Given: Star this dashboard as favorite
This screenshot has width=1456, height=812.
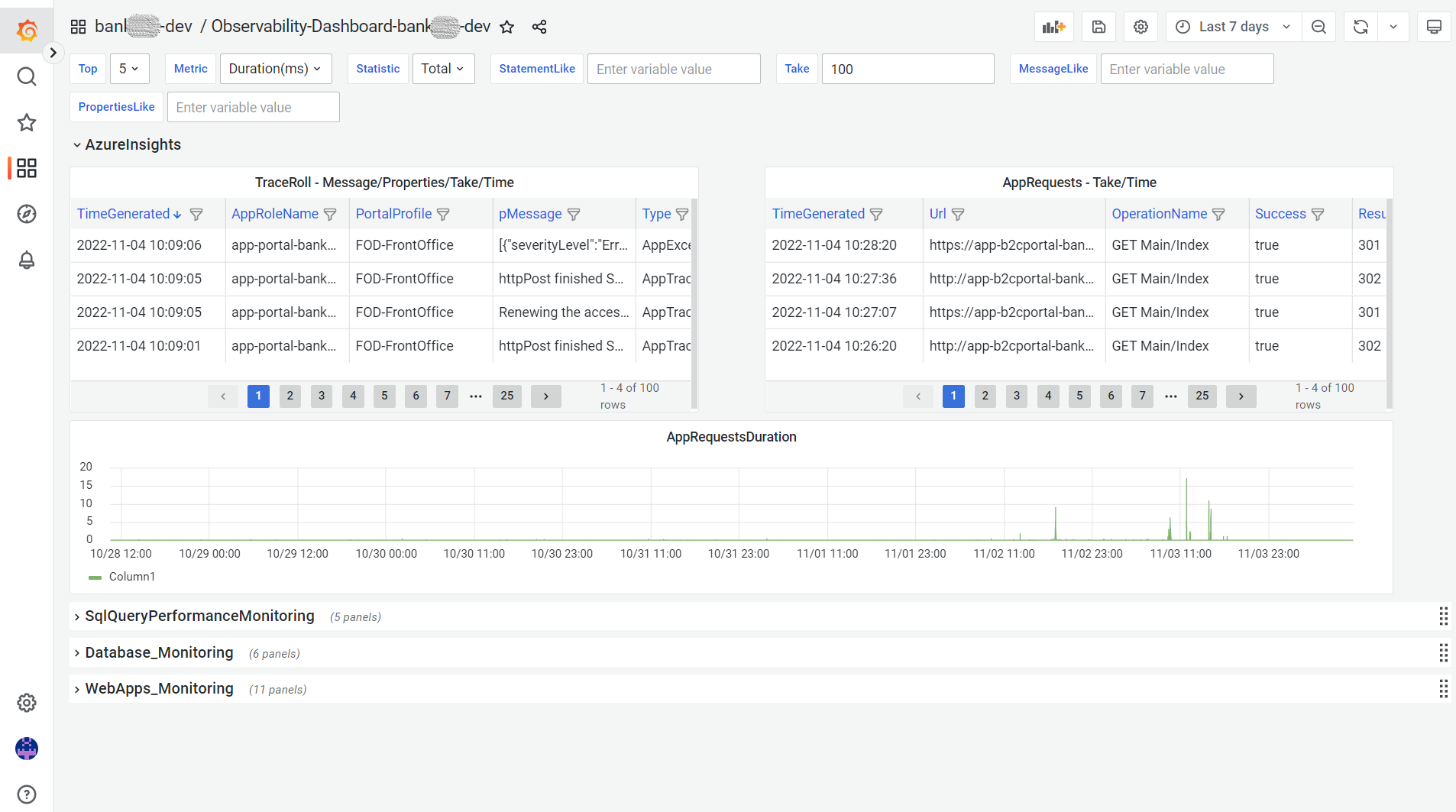Looking at the screenshot, I should point(506,27).
